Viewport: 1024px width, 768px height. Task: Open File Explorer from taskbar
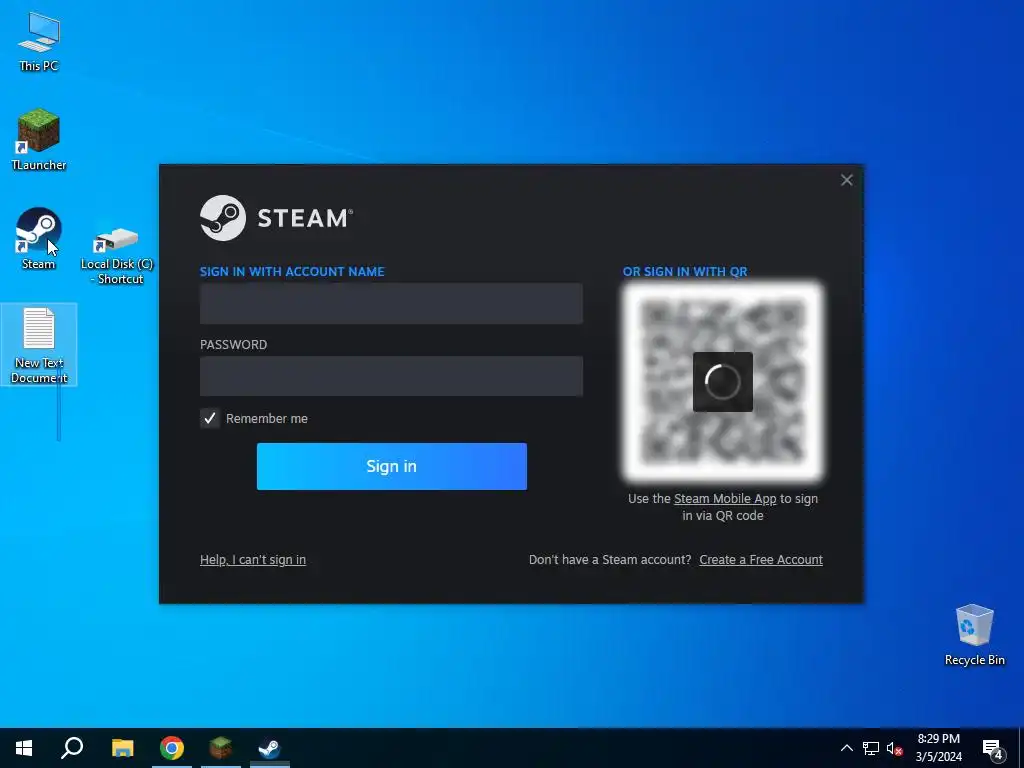coord(122,748)
